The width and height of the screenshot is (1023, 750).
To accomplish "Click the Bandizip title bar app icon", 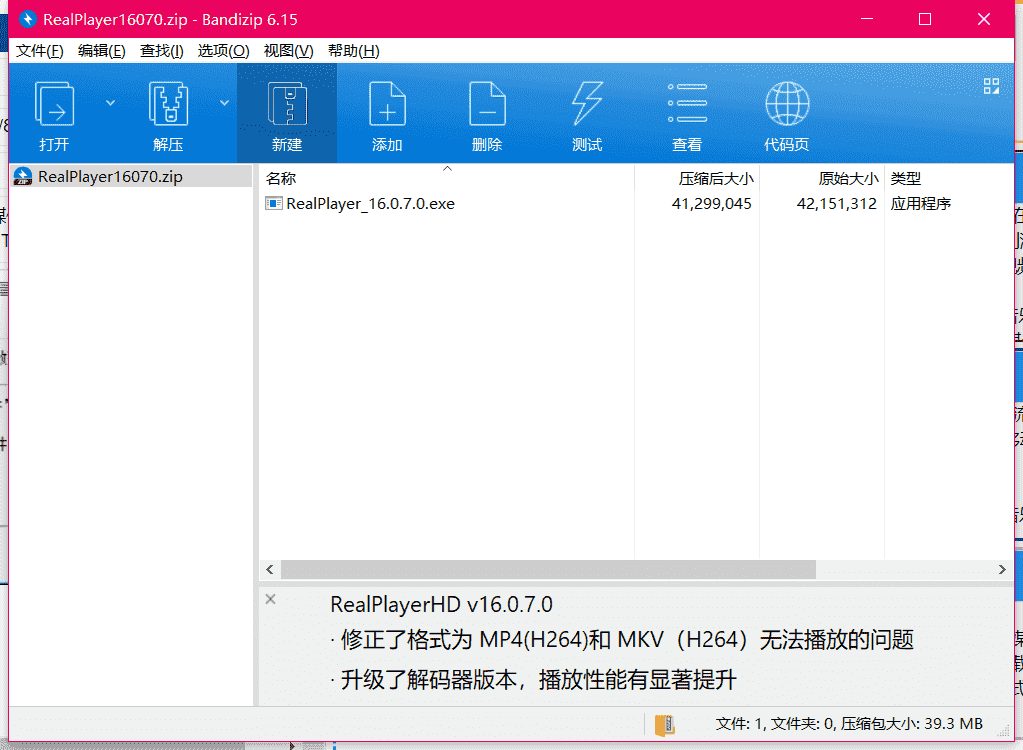I will coord(27,19).
